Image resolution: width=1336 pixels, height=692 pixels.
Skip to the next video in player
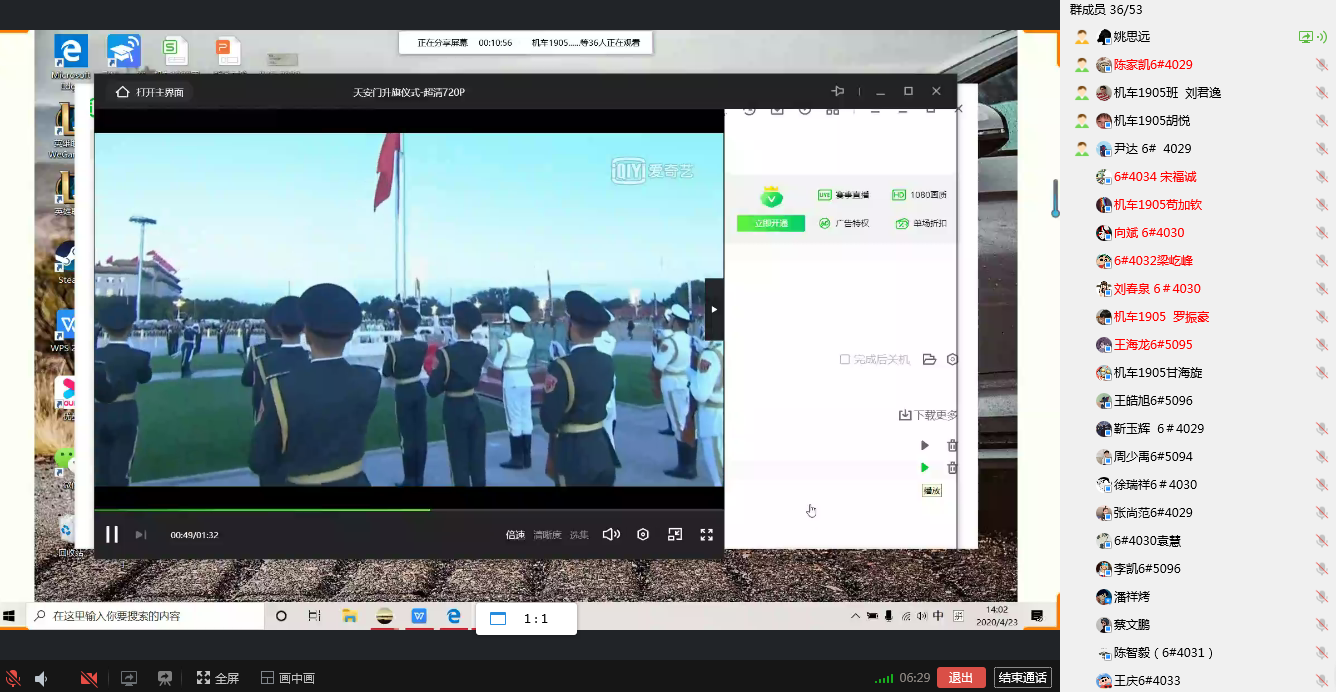coord(141,535)
